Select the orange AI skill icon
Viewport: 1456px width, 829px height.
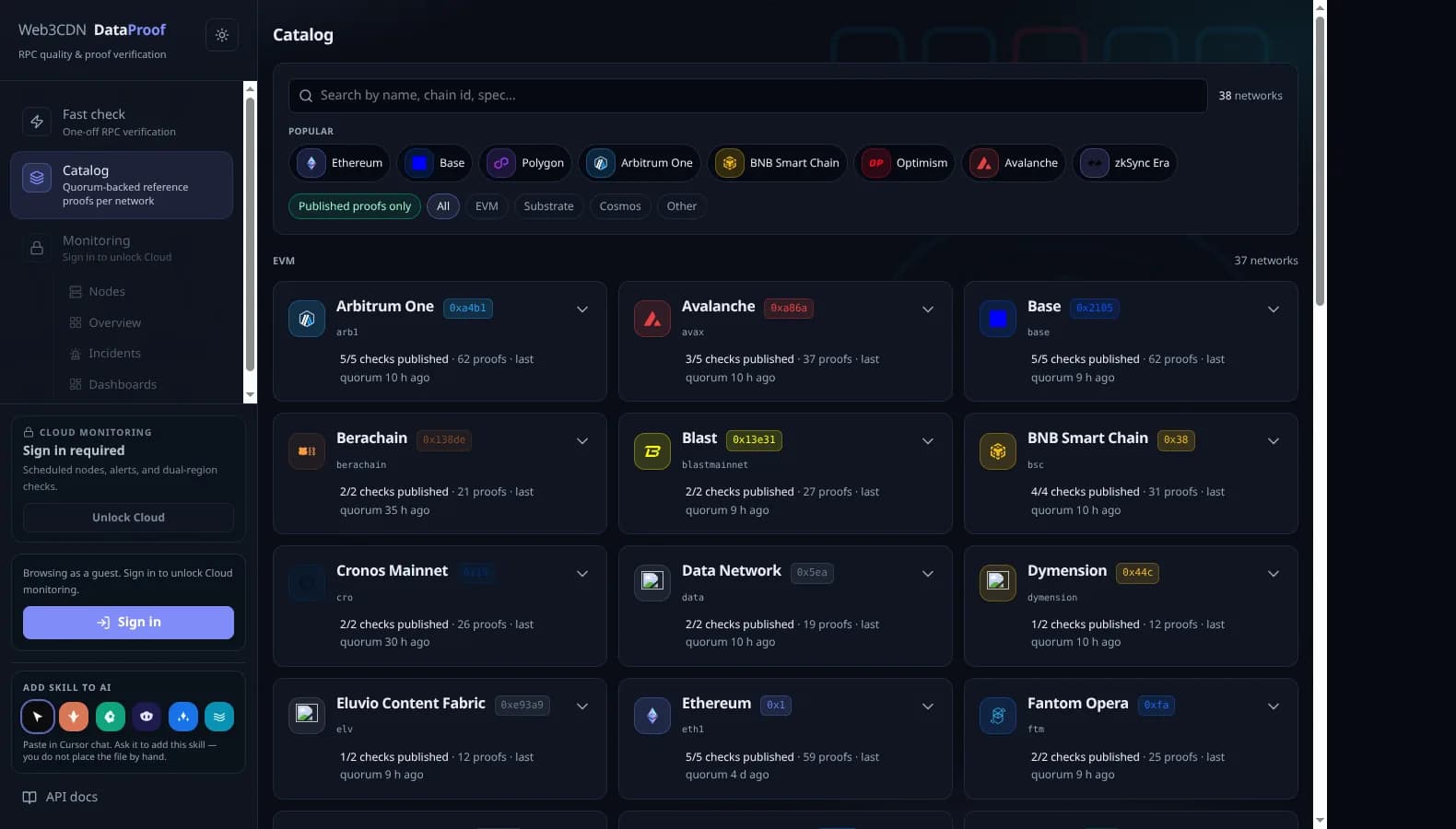point(74,716)
